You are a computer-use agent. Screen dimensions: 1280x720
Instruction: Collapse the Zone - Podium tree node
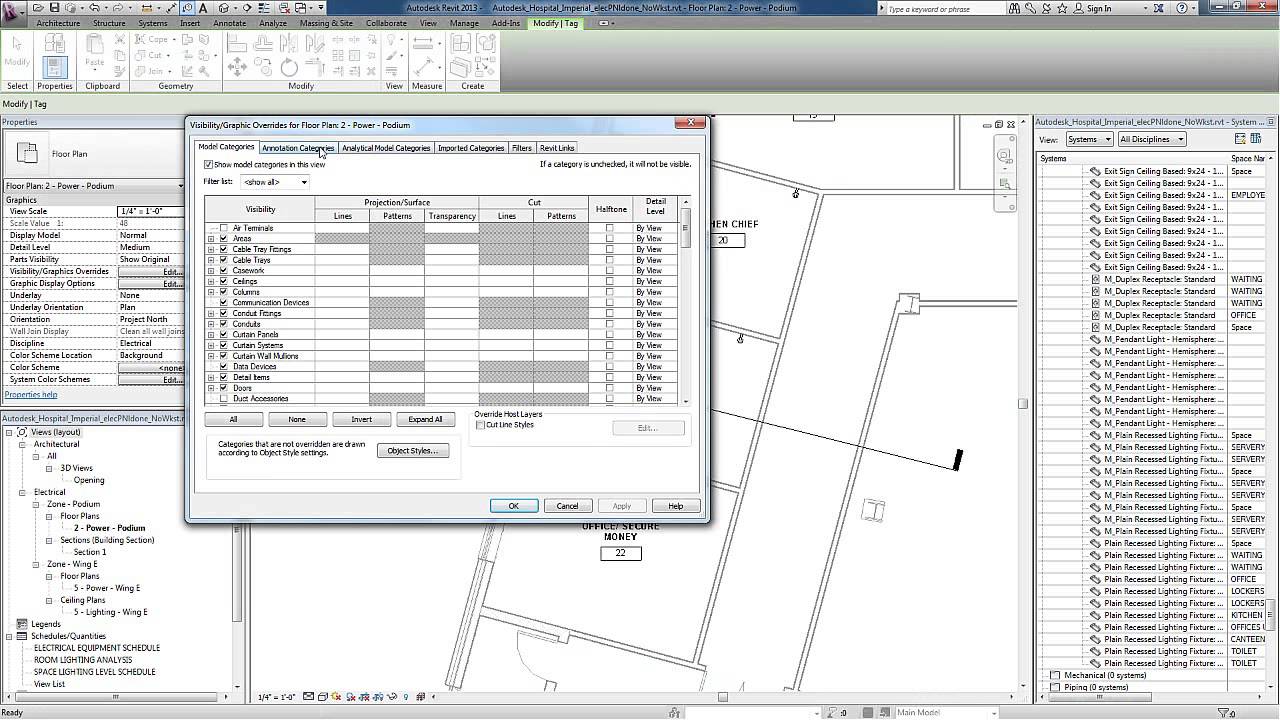(x=36, y=504)
